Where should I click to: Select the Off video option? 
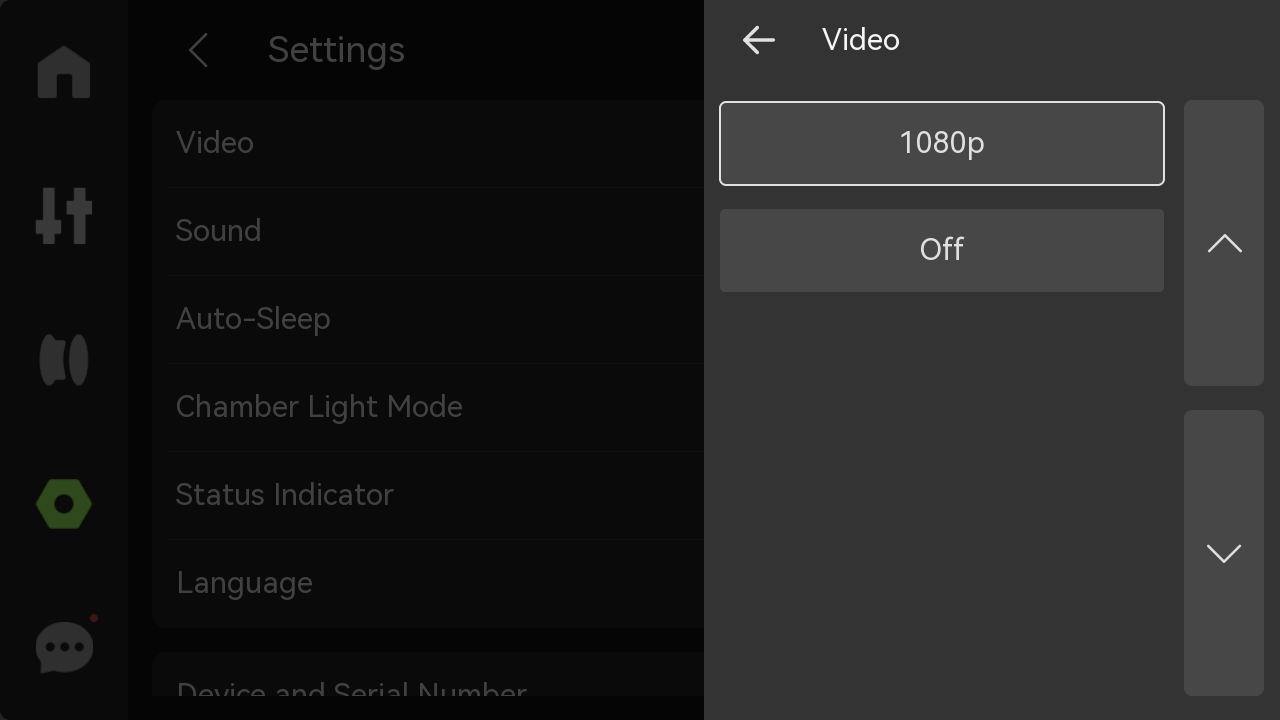(942, 250)
